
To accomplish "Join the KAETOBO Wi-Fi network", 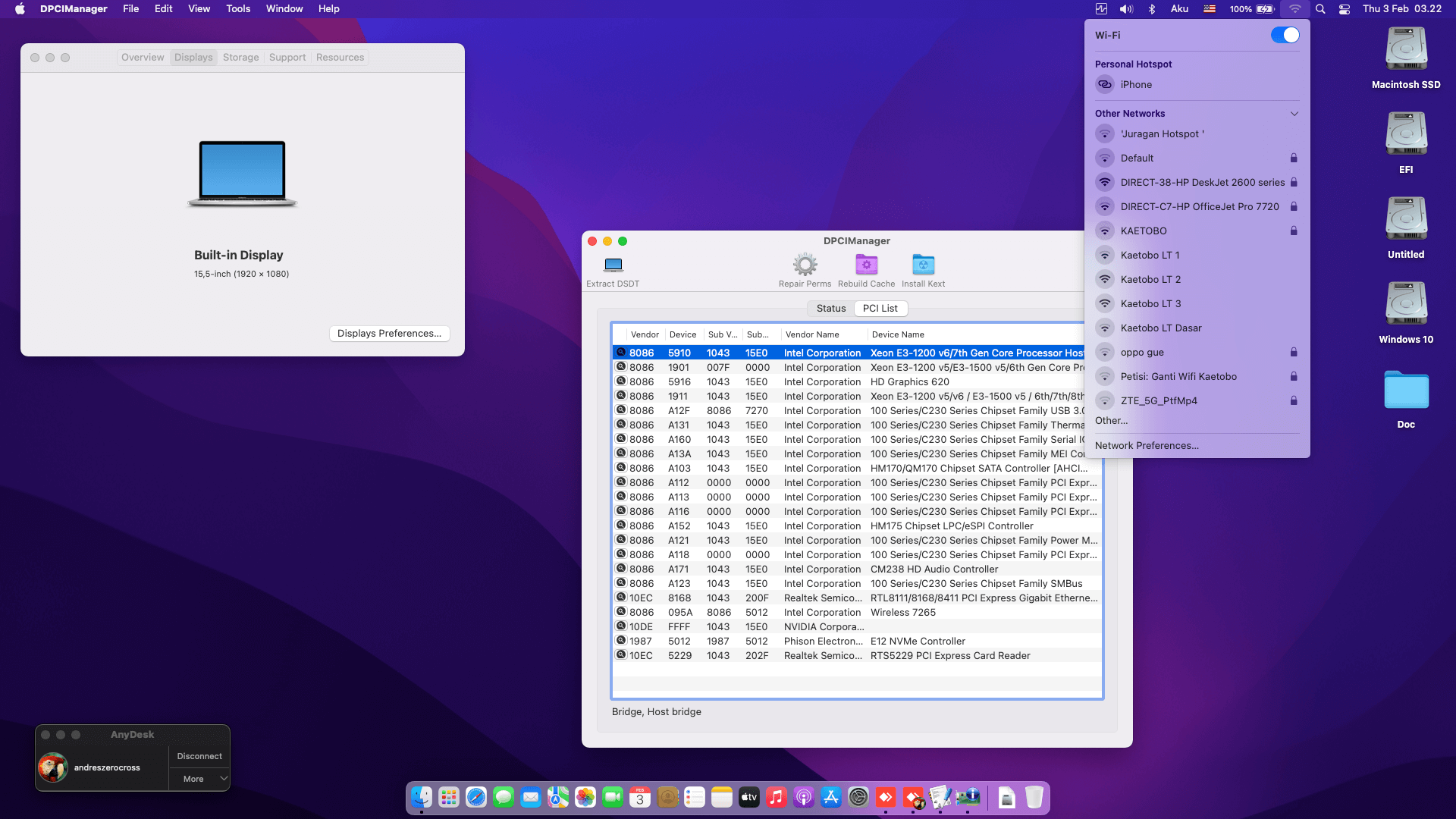I will pyautogui.click(x=1197, y=231).
